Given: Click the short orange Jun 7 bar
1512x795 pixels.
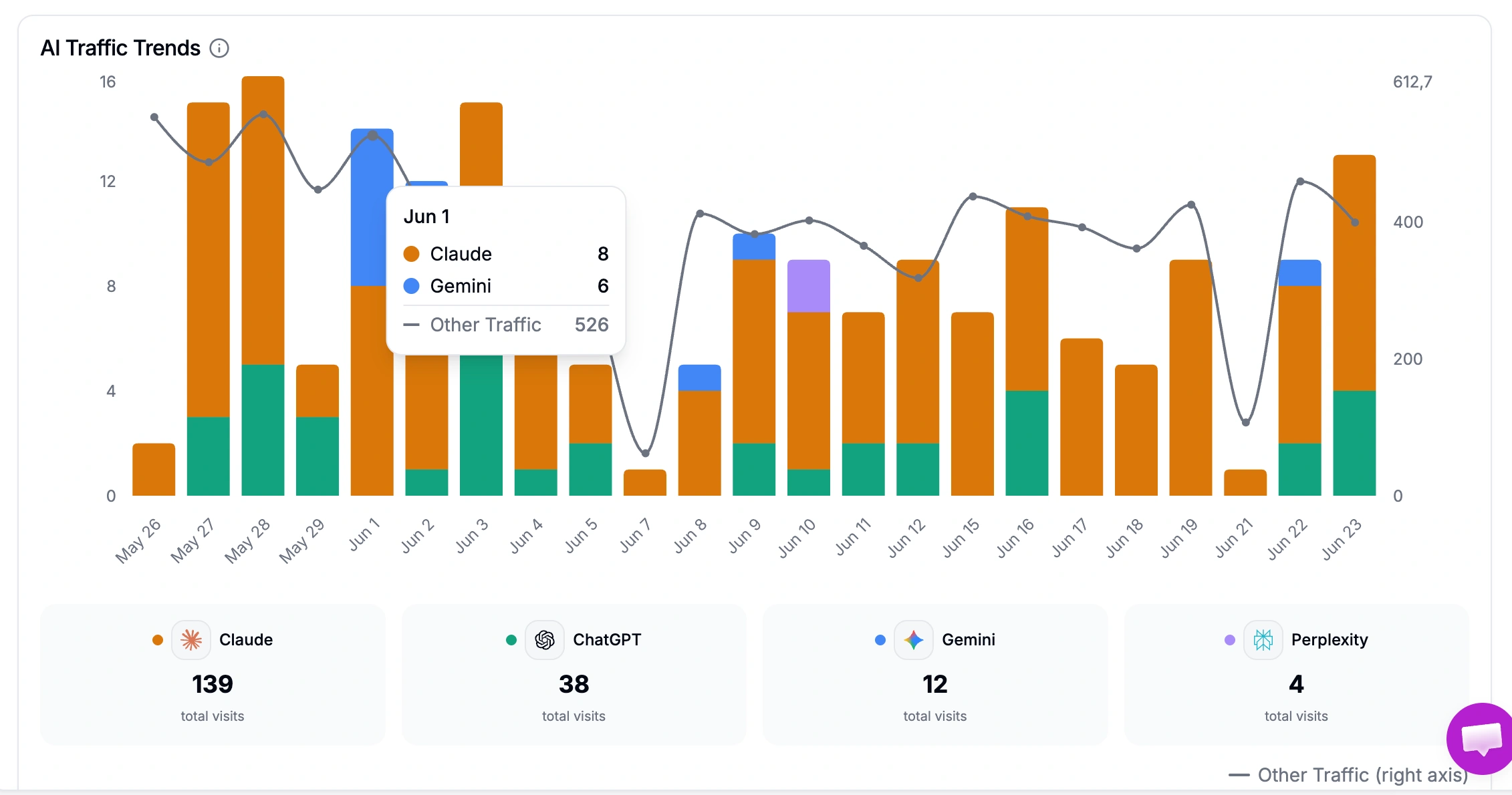Looking at the screenshot, I should [x=645, y=482].
